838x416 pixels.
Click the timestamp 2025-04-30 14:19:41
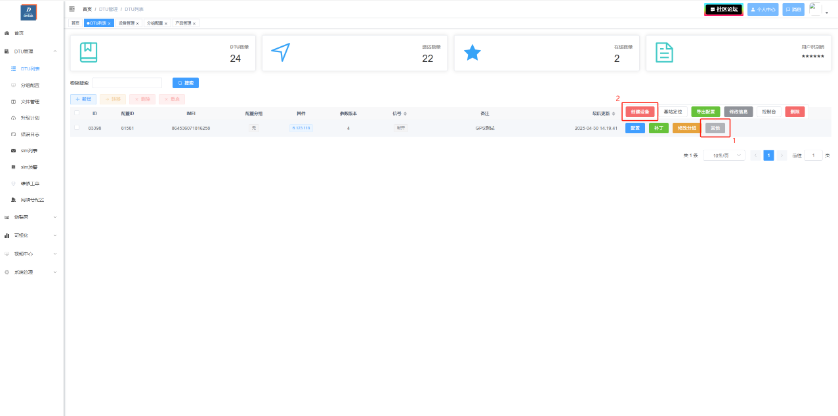(596, 128)
